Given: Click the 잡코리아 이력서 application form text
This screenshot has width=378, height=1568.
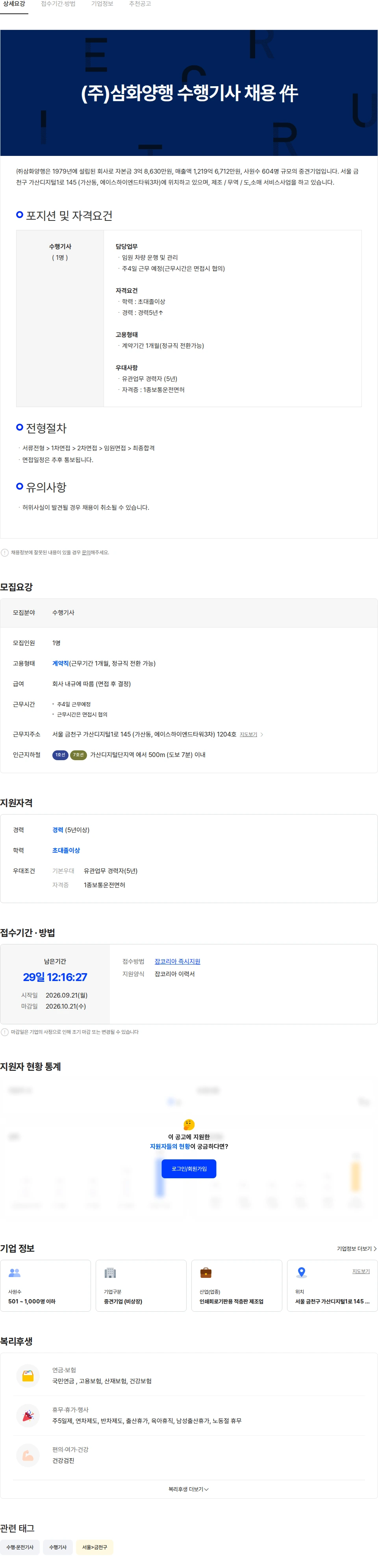Looking at the screenshot, I should [175, 974].
